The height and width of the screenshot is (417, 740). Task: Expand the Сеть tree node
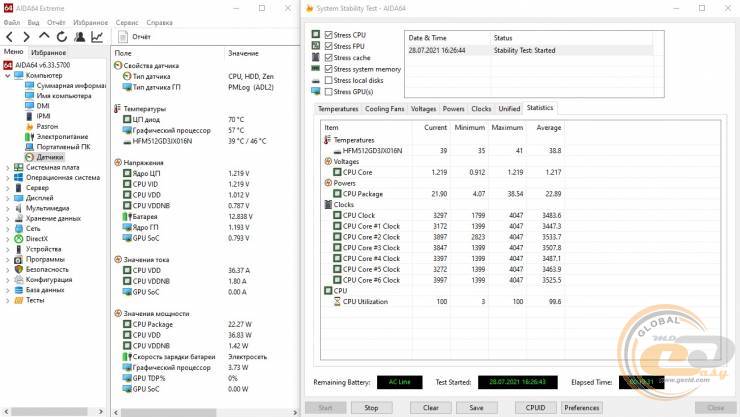(7, 229)
